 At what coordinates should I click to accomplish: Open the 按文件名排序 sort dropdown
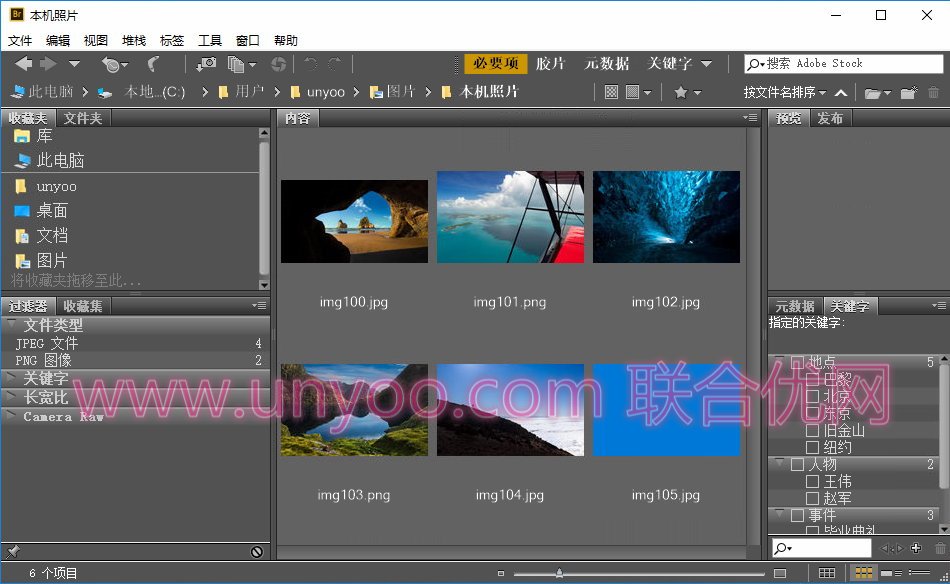(x=784, y=92)
